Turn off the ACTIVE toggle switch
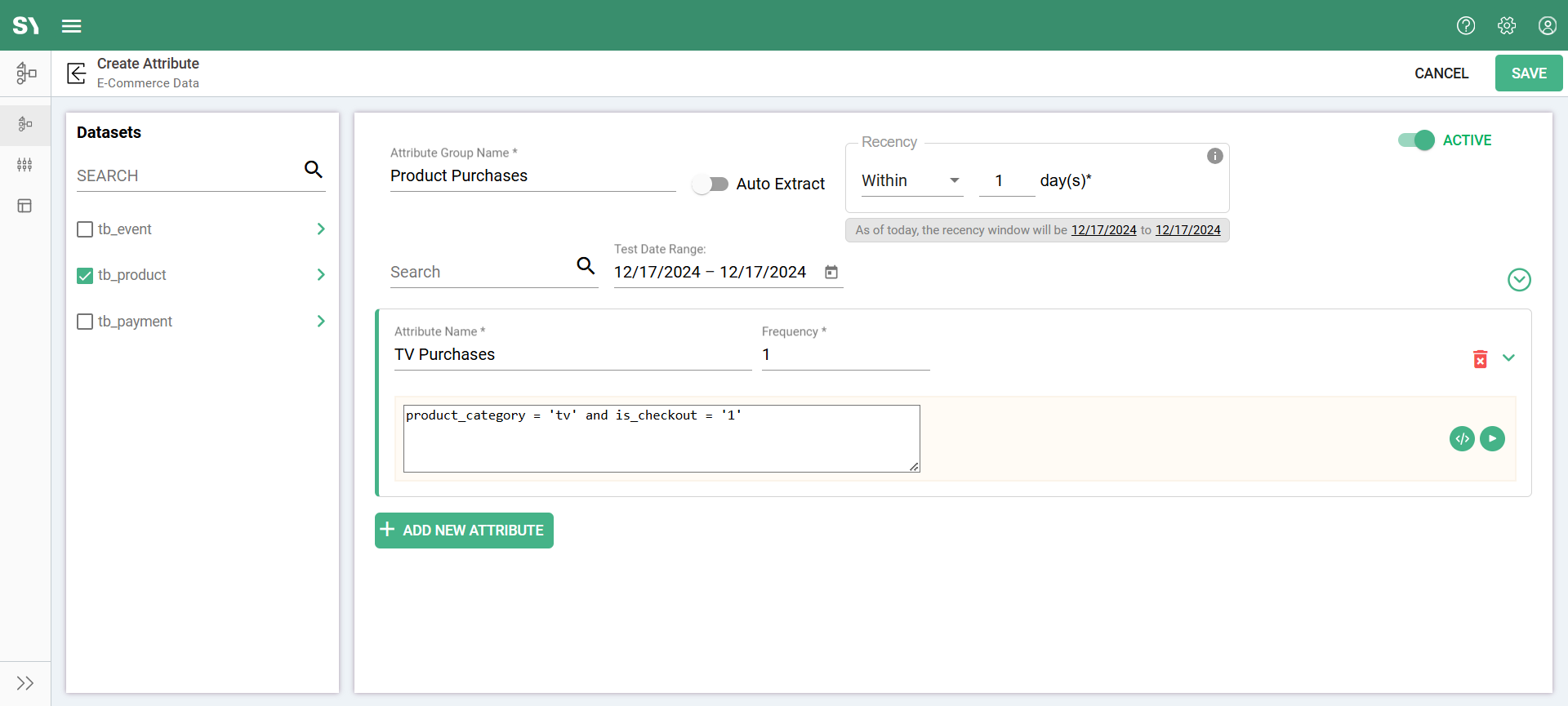 coord(1416,140)
